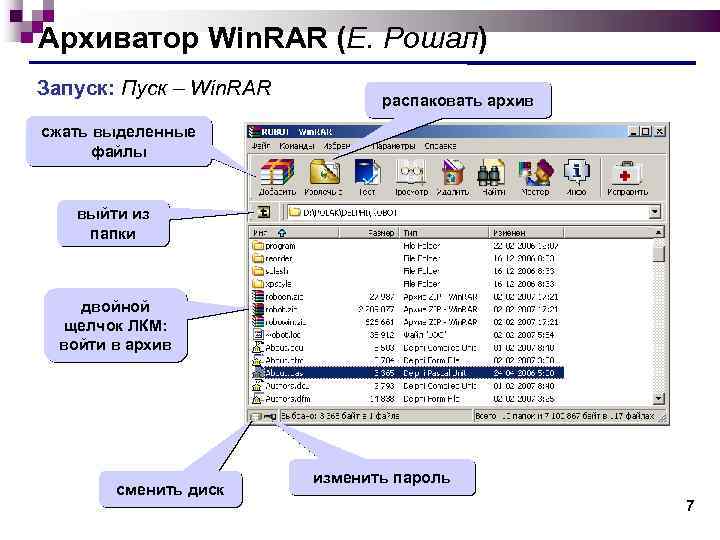This screenshot has height=540, width=720.
Task: Maximize the WinRAR window
Action: pos(646,132)
